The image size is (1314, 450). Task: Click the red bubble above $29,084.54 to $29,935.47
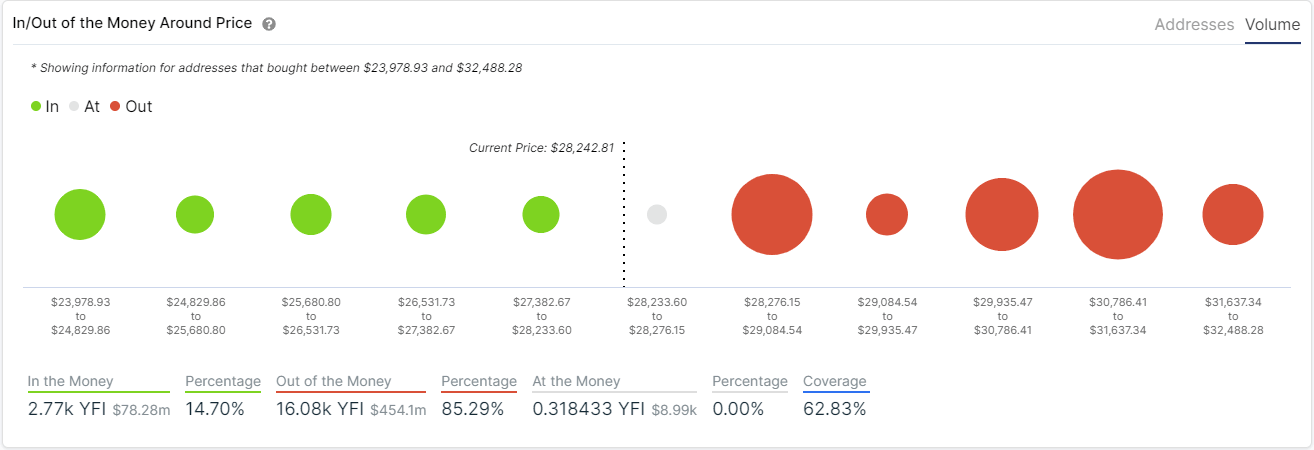tap(887, 214)
